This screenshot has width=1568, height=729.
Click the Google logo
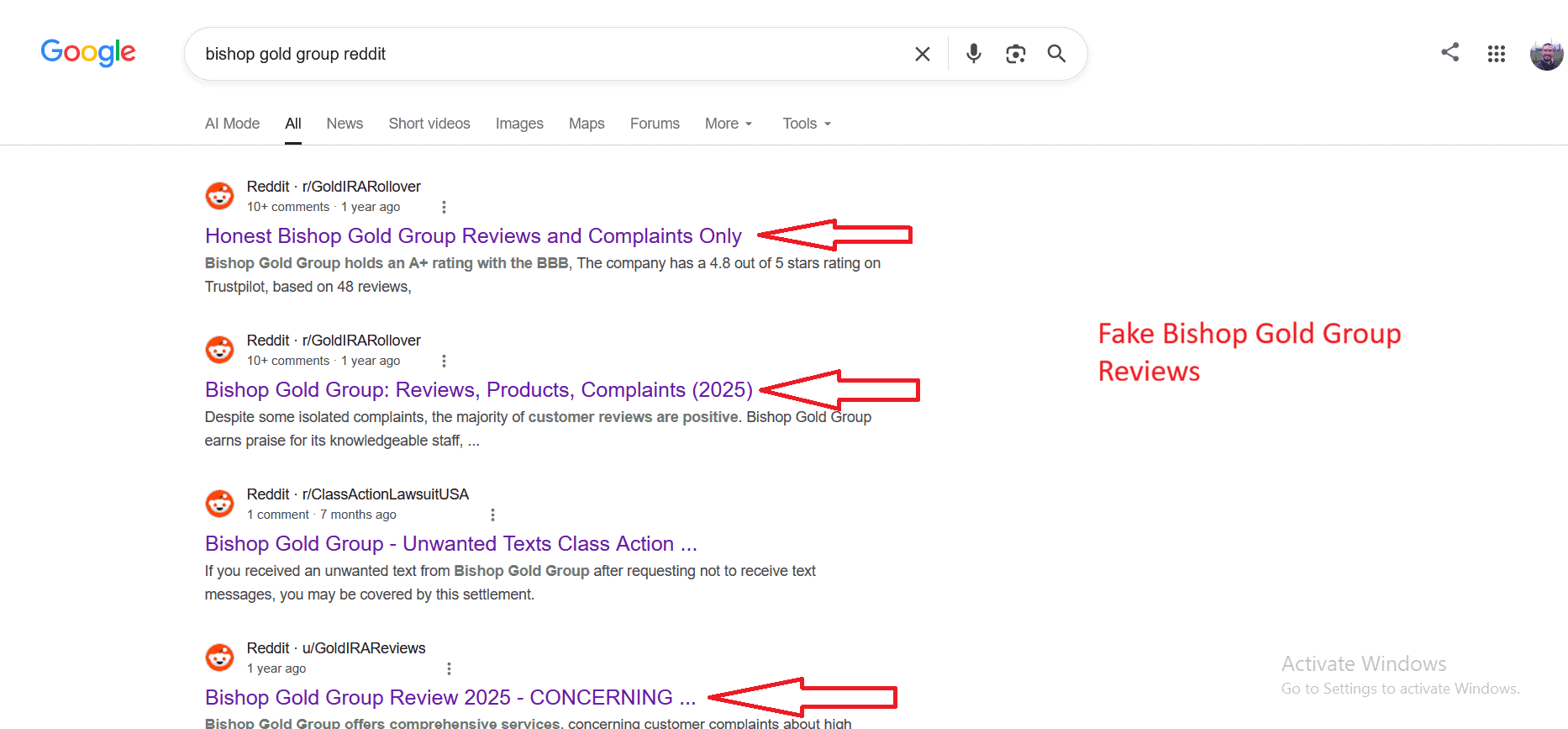click(88, 52)
